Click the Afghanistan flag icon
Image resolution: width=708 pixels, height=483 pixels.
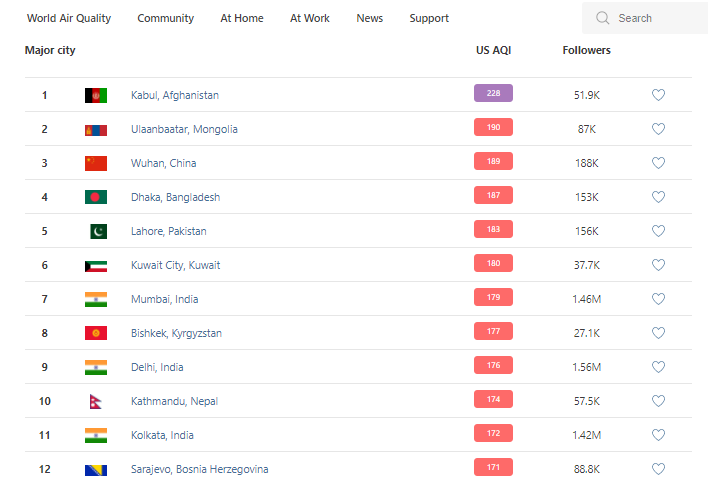tap(96, 95)
